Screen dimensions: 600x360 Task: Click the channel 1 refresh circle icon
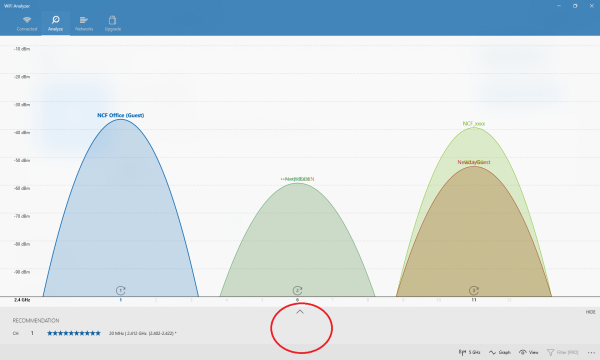click(121, 290)
